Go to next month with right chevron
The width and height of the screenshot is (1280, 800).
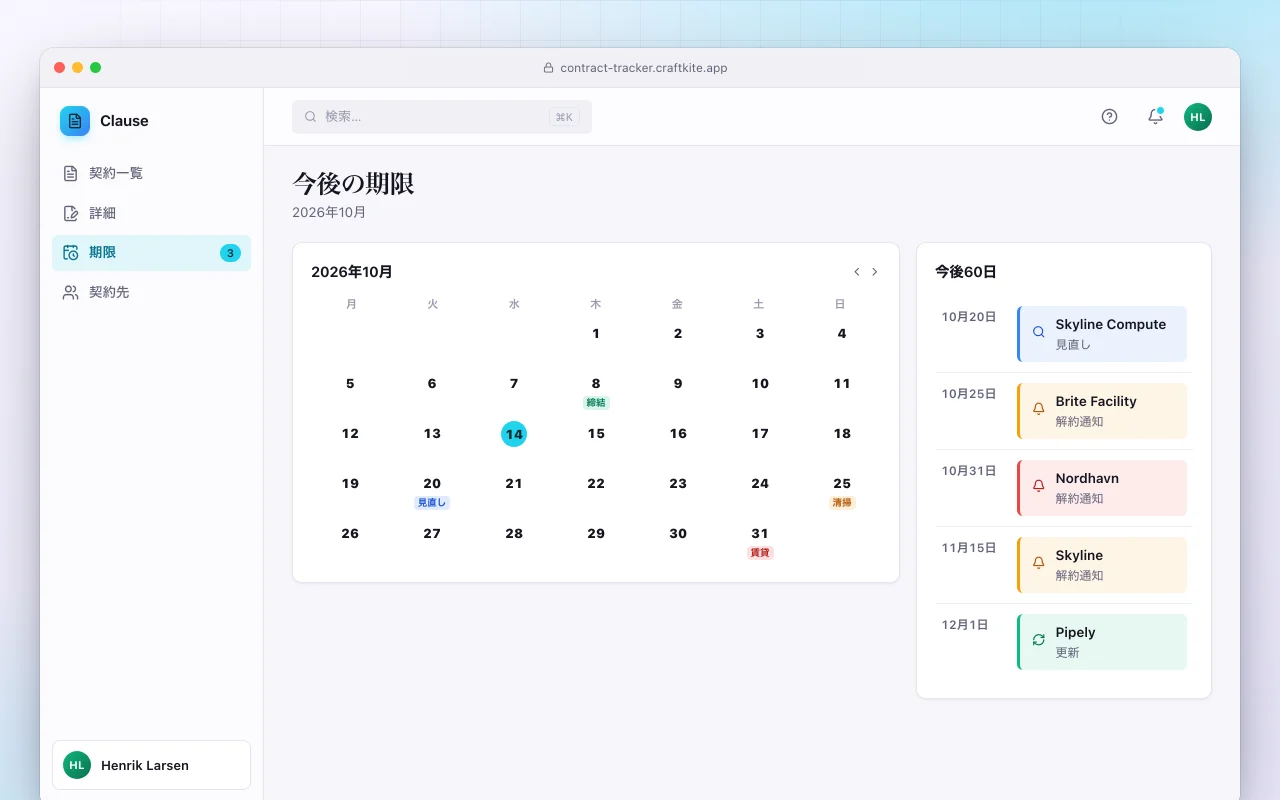click(875, 272)
